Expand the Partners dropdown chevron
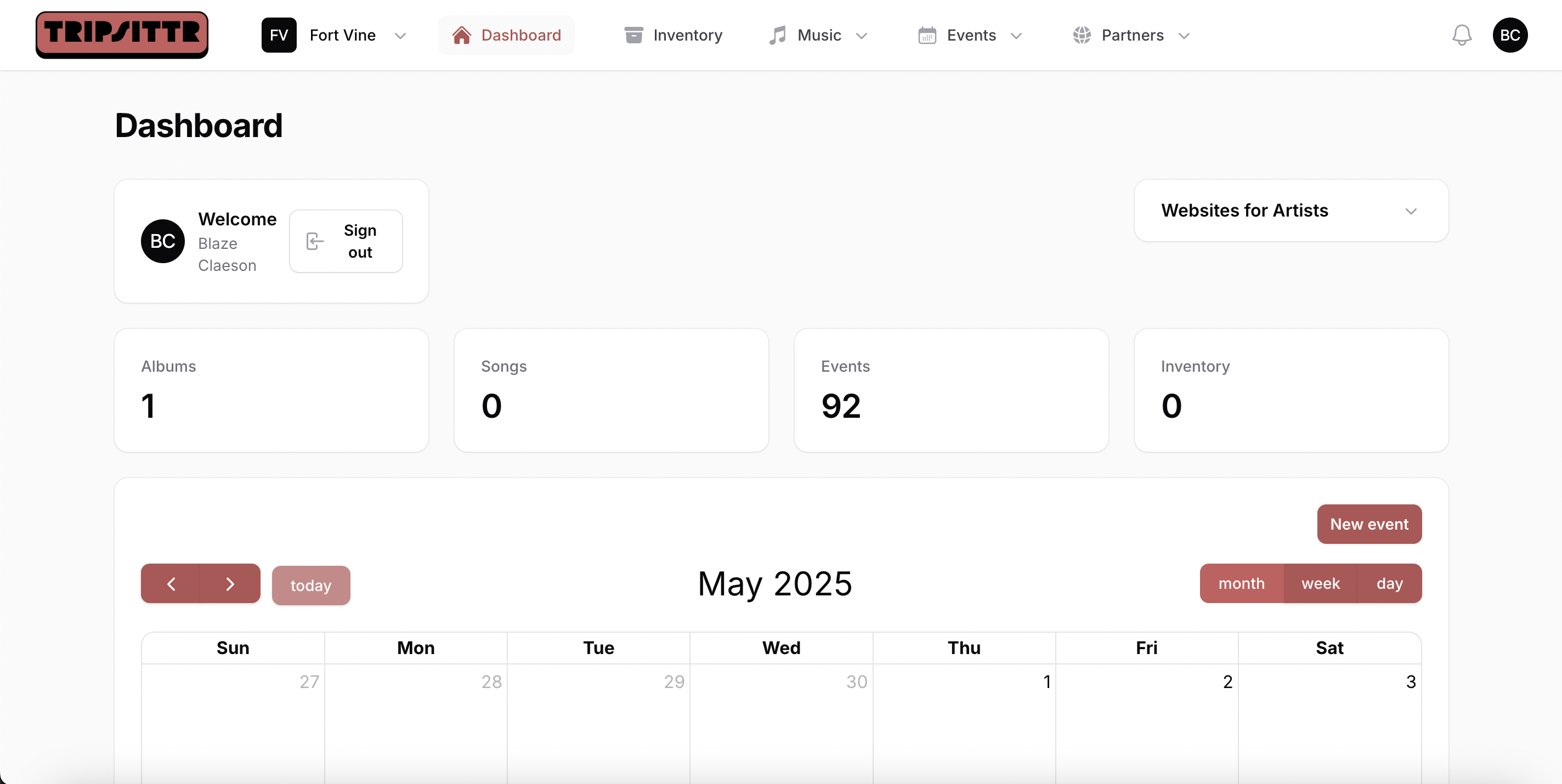 [x=1184, y=36]
